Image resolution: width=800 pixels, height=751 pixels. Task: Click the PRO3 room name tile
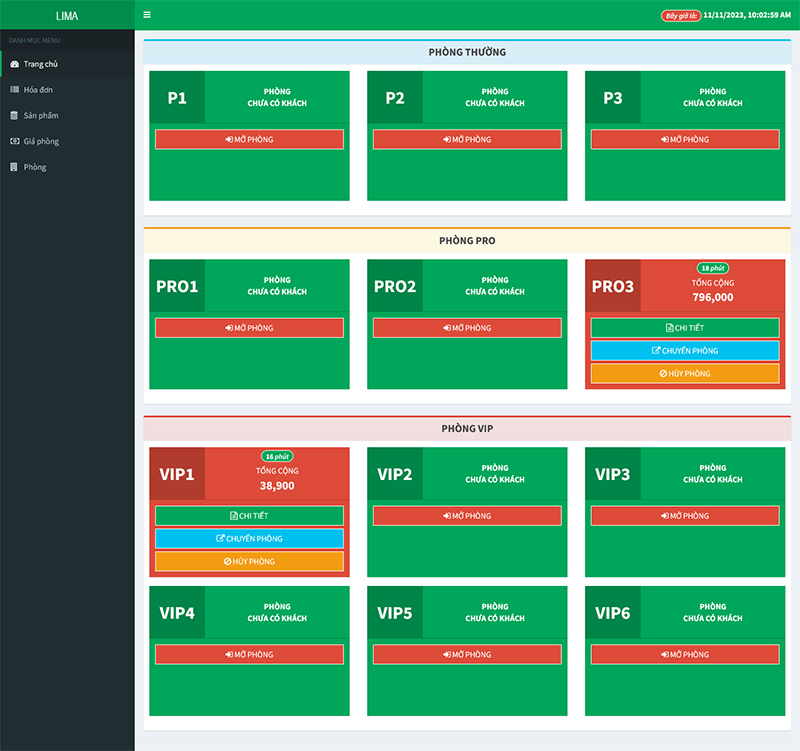613,286
